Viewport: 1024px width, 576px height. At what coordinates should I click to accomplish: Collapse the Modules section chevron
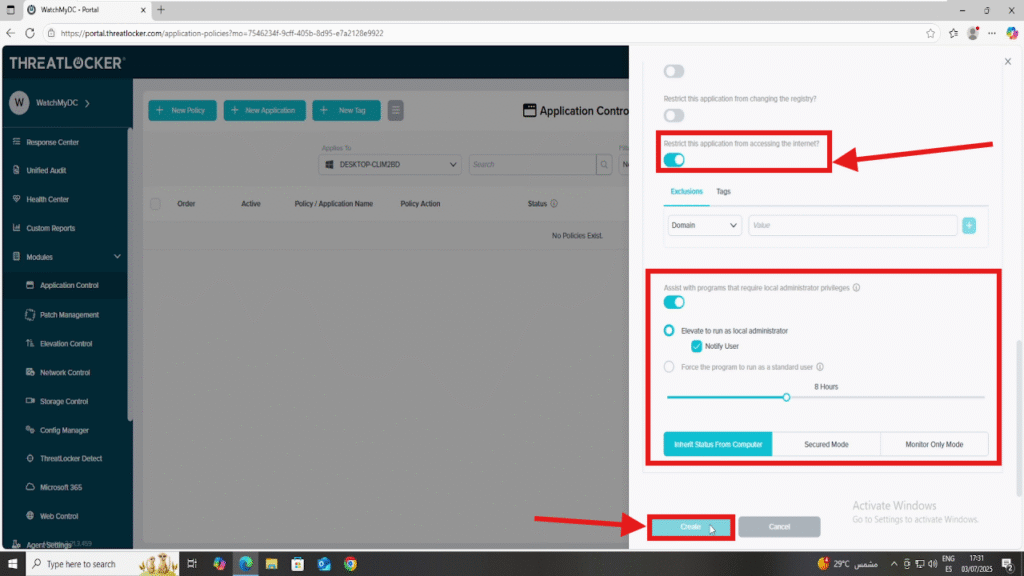[x=118, y=257]
